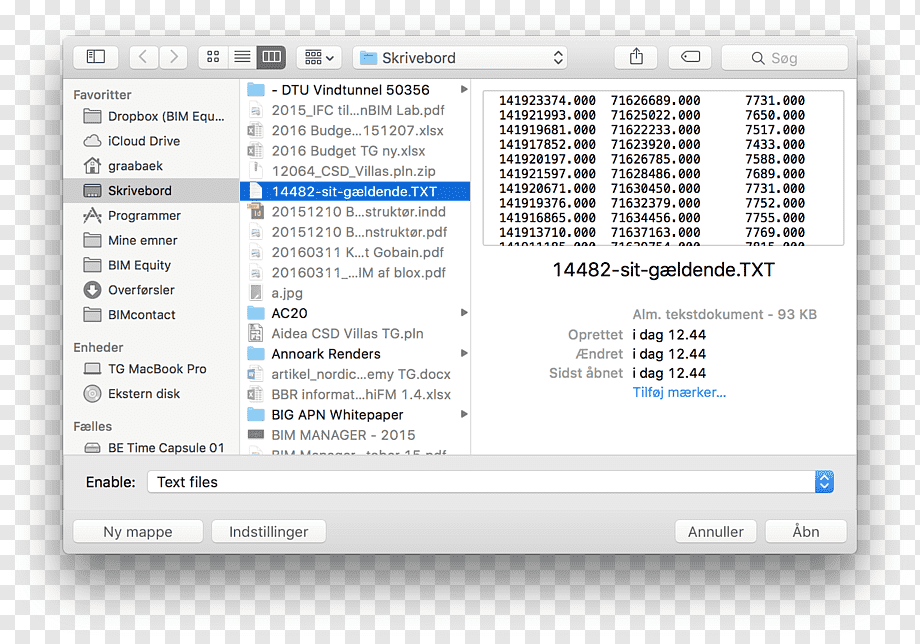Go forward with the right arrow
Image resolution: width=920 pixels, height=644 pixels.
173,57
